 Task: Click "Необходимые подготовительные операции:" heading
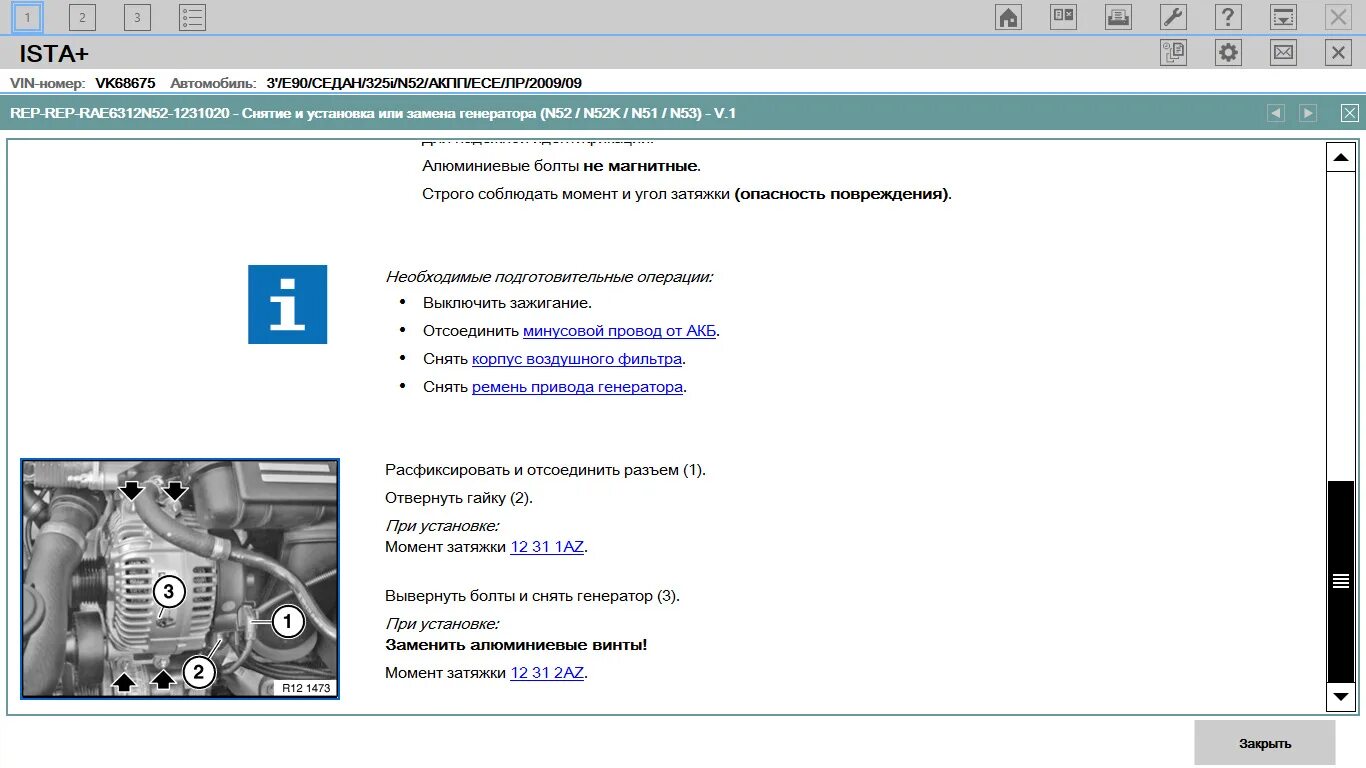549,277
